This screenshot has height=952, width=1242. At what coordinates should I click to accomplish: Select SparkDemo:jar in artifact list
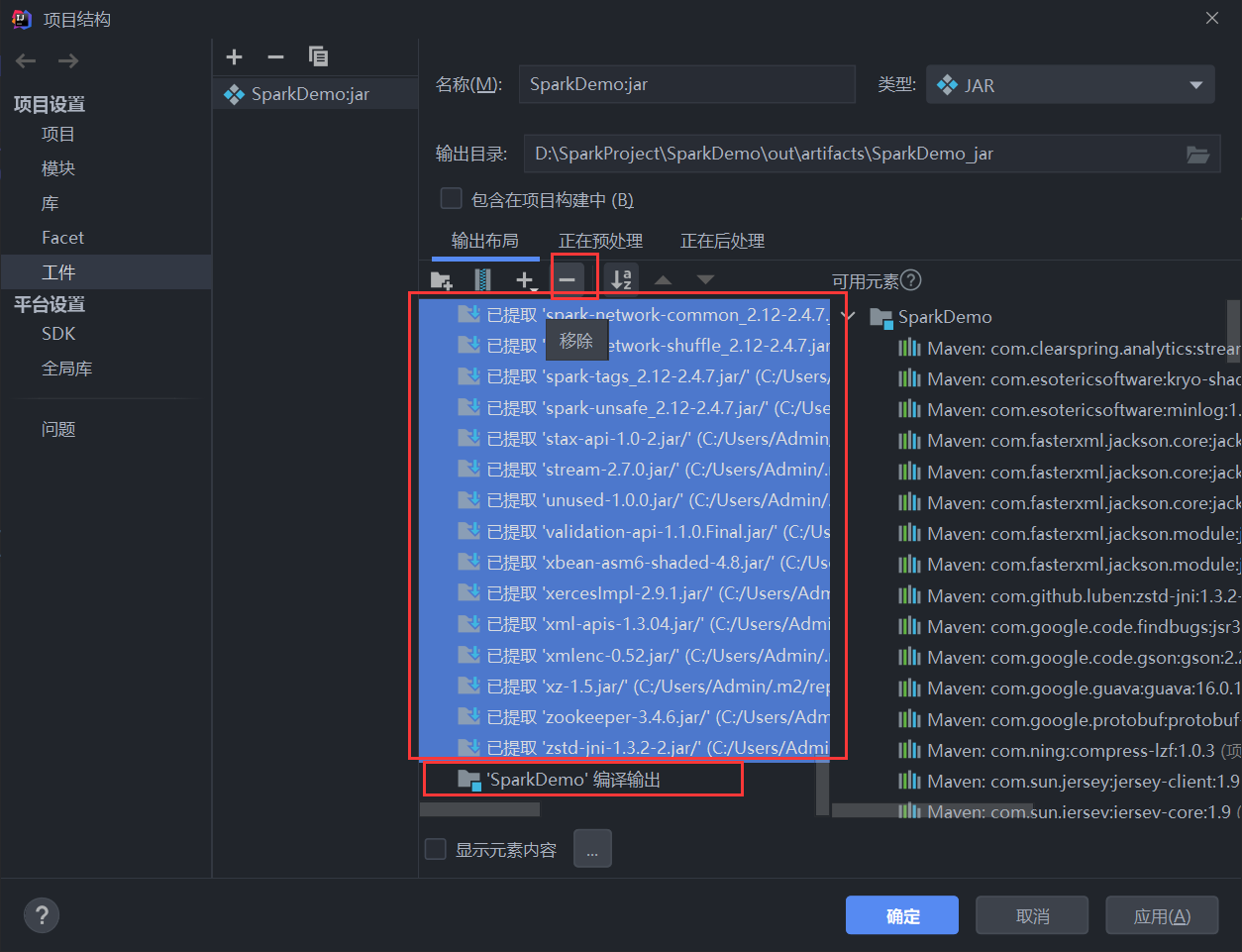(x=315, y=94)
